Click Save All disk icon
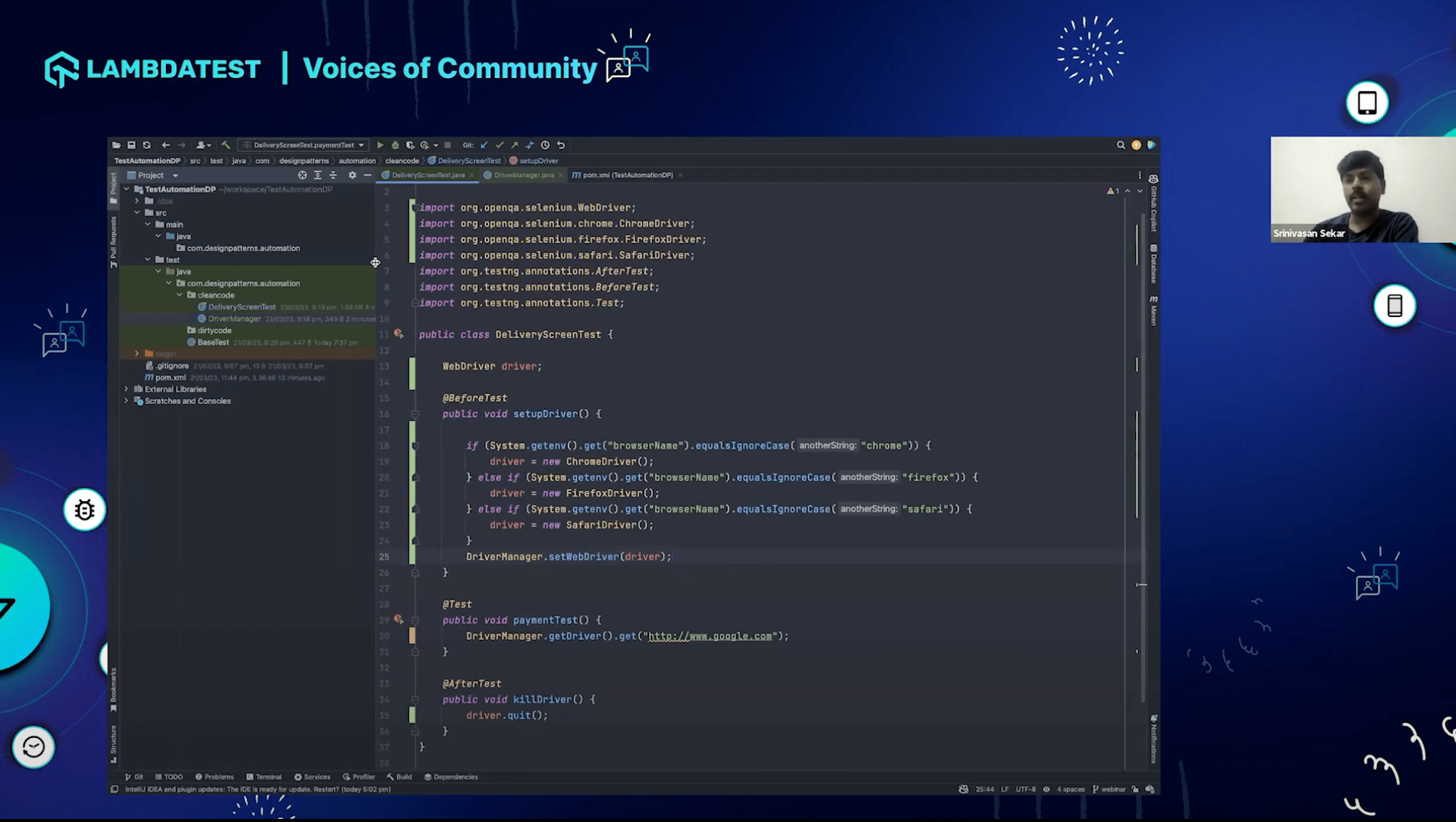 tap(131, 145)
